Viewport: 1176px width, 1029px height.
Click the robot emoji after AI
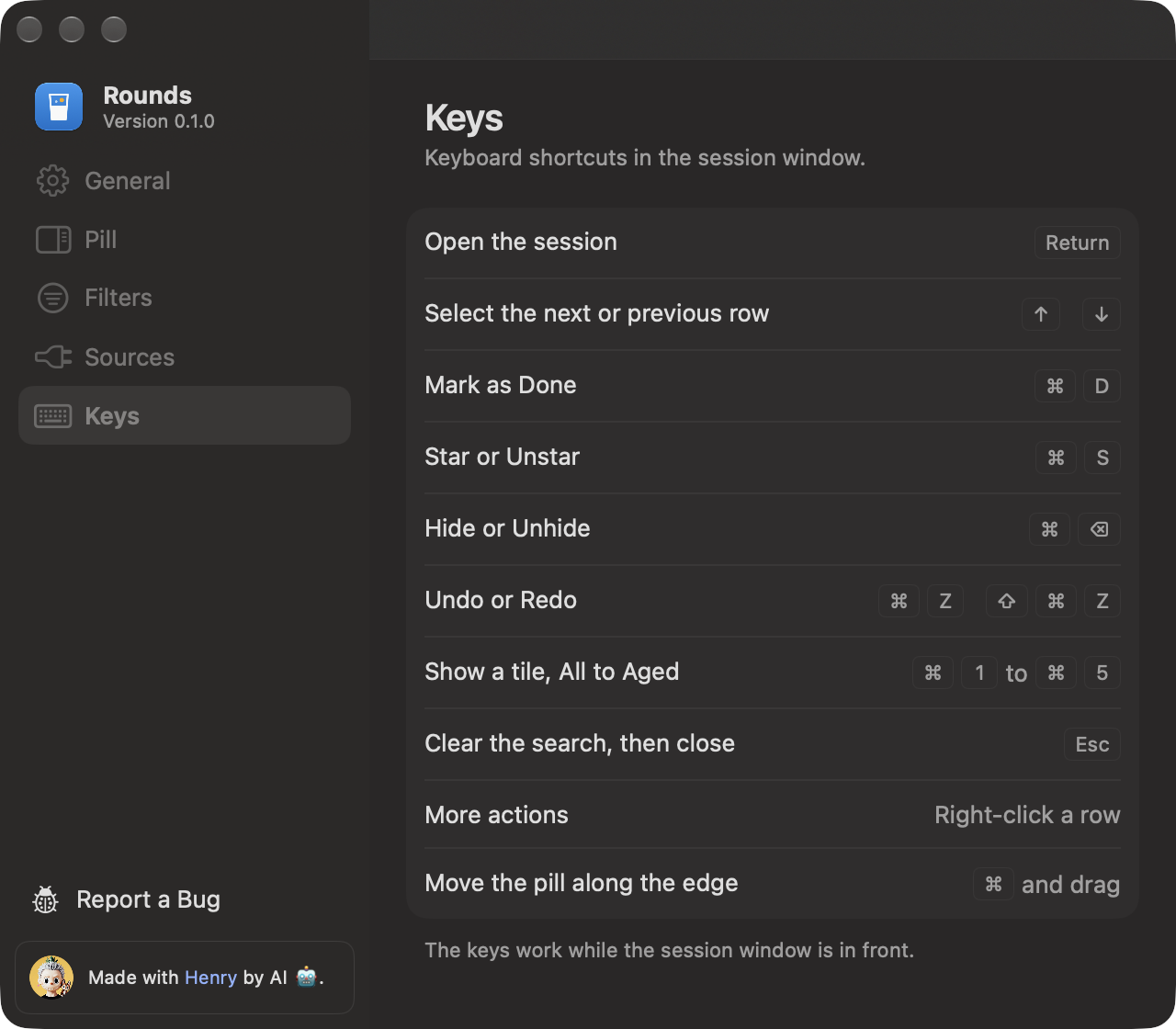pyautogui.click(x=307, y=977)
